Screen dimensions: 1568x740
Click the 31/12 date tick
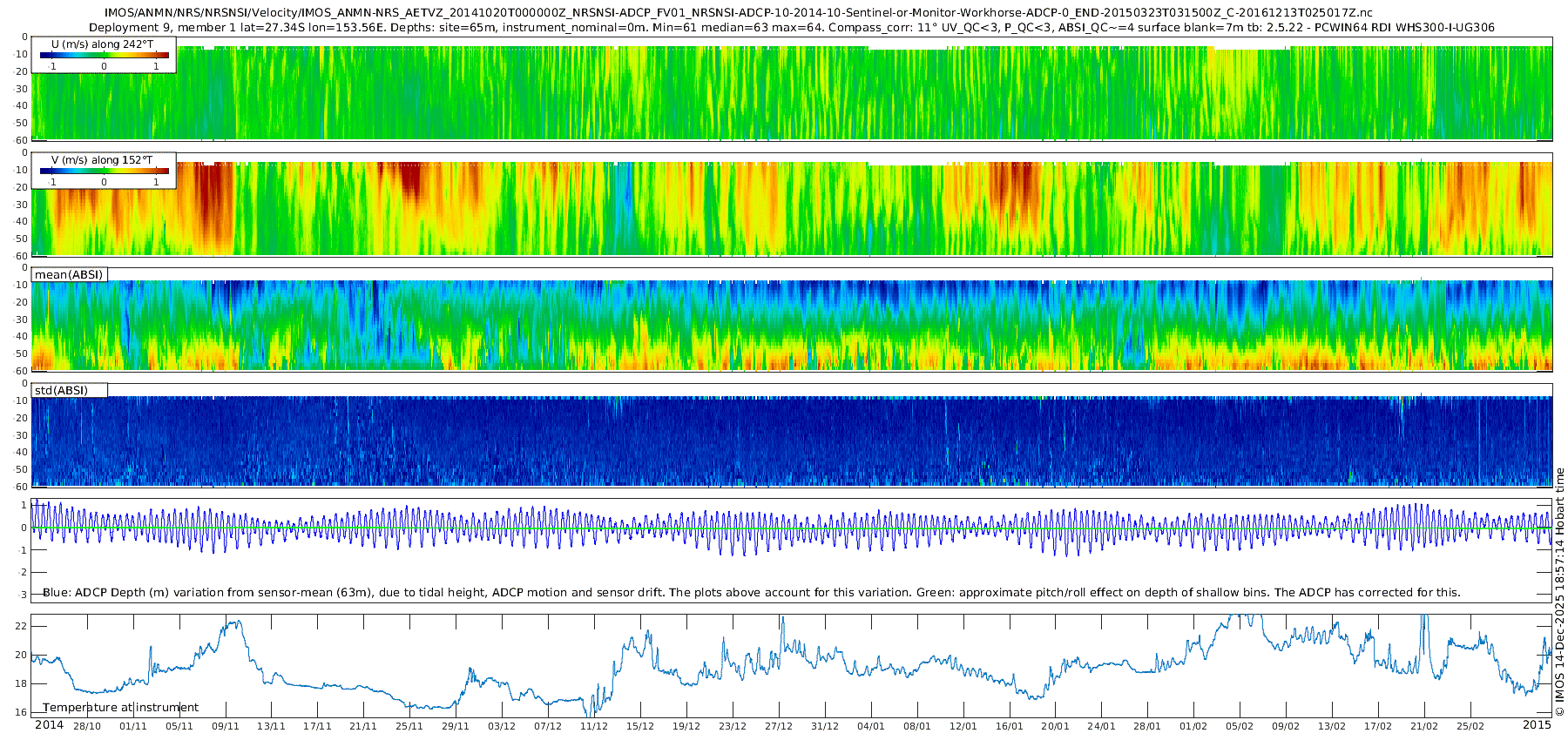point(825,726)
